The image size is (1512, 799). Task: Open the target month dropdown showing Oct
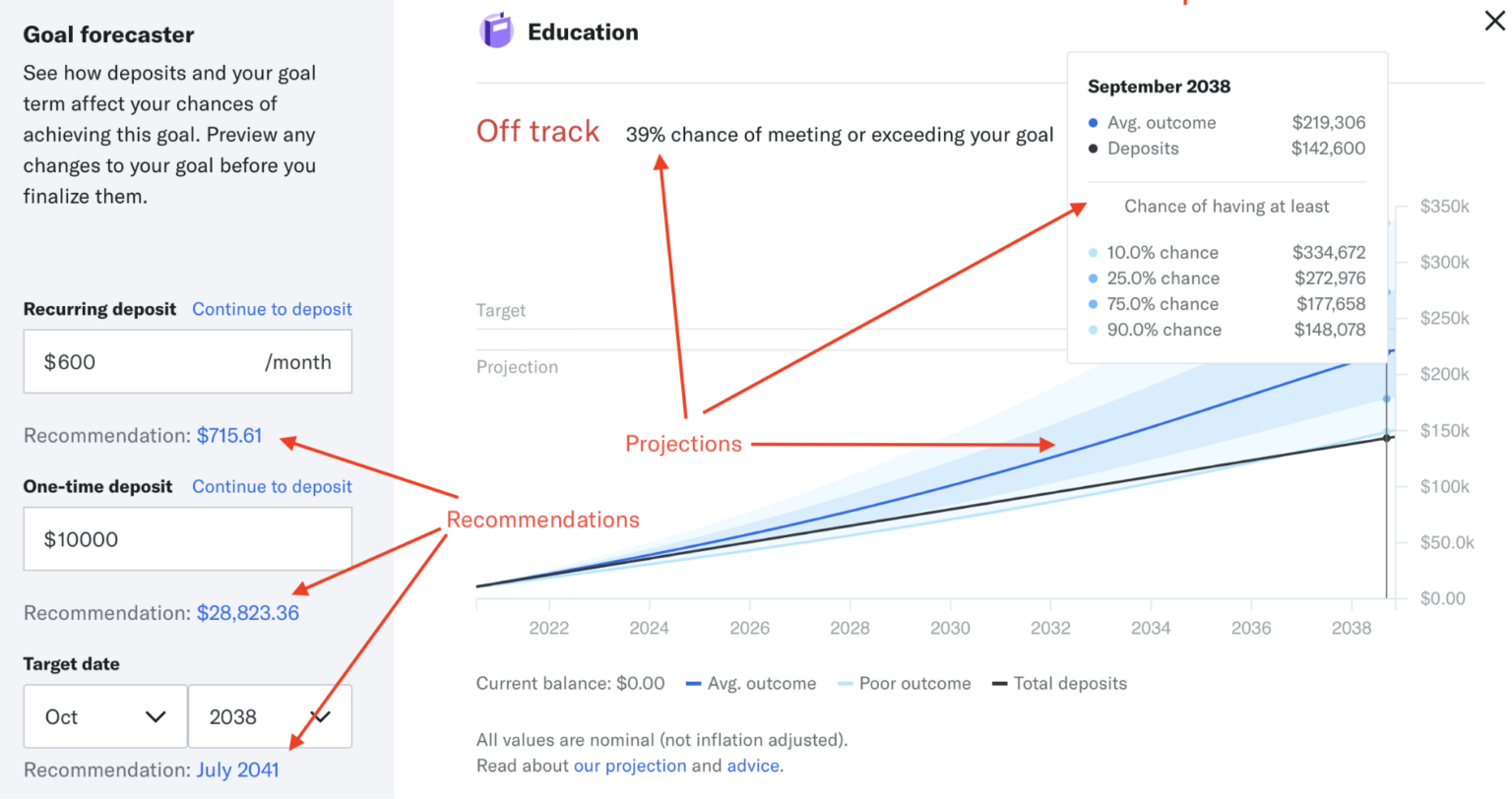point(105,716)
